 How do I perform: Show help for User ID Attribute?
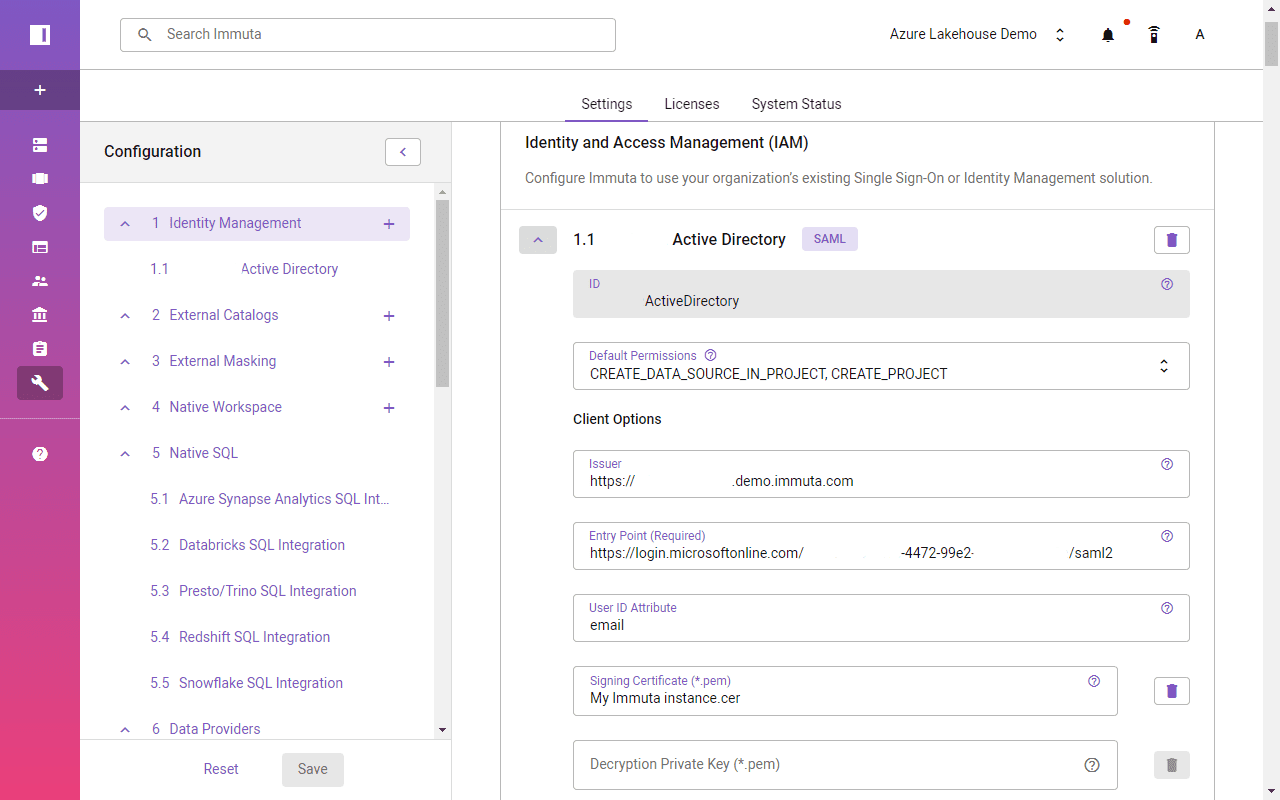pos(1167,608)
